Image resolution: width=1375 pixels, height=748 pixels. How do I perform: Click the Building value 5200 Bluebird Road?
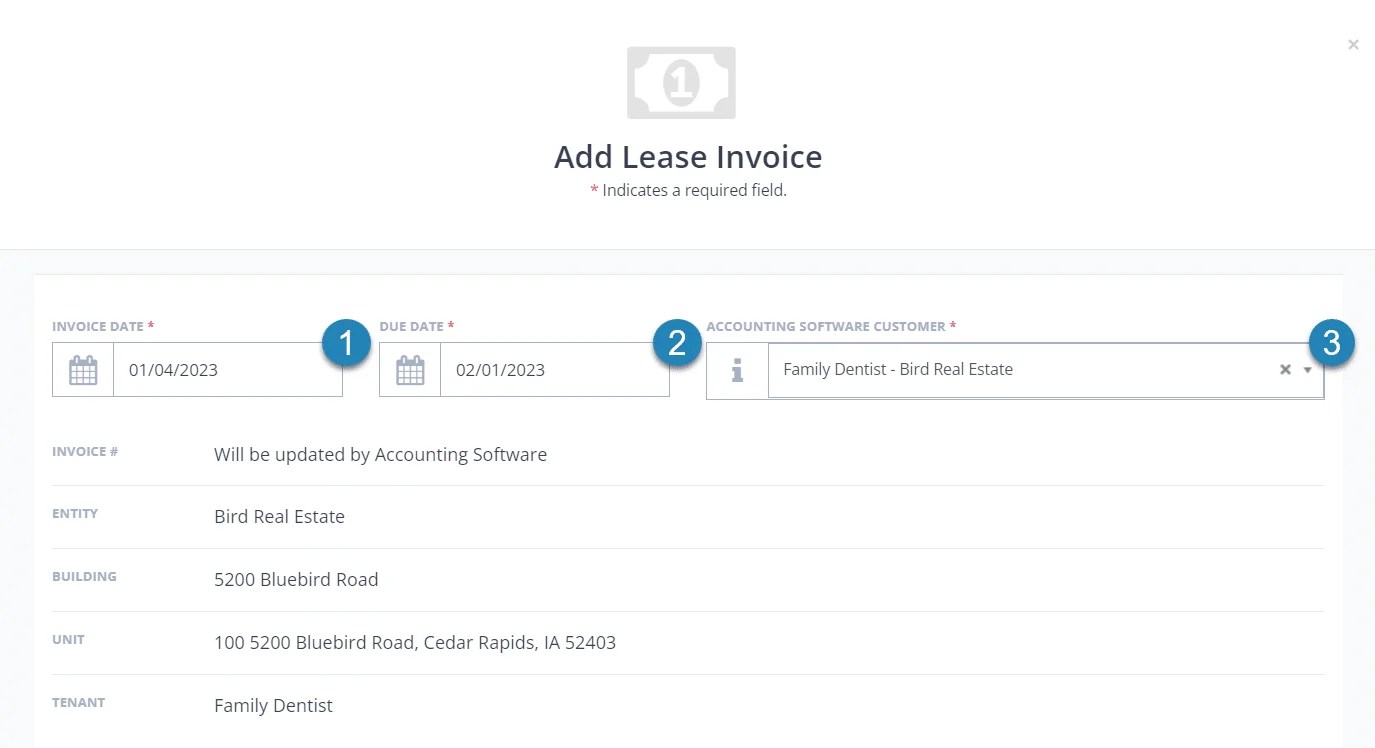click(296, 579)
